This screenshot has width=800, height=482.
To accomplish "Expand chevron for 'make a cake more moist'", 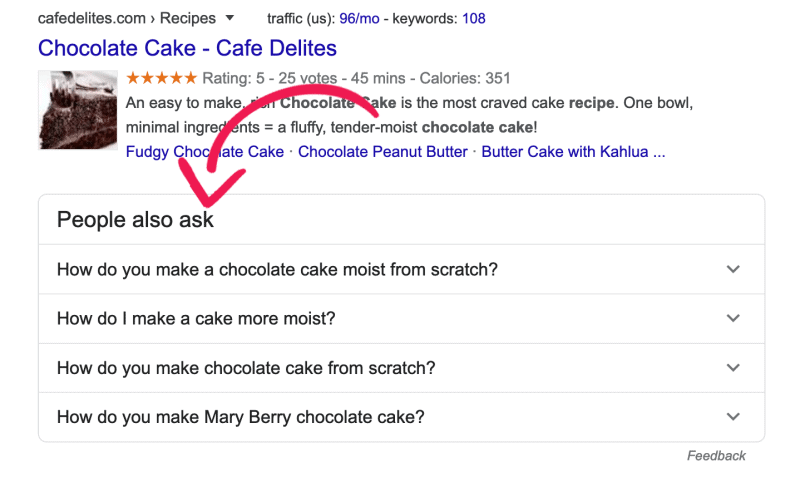I will tap(733, 318).
